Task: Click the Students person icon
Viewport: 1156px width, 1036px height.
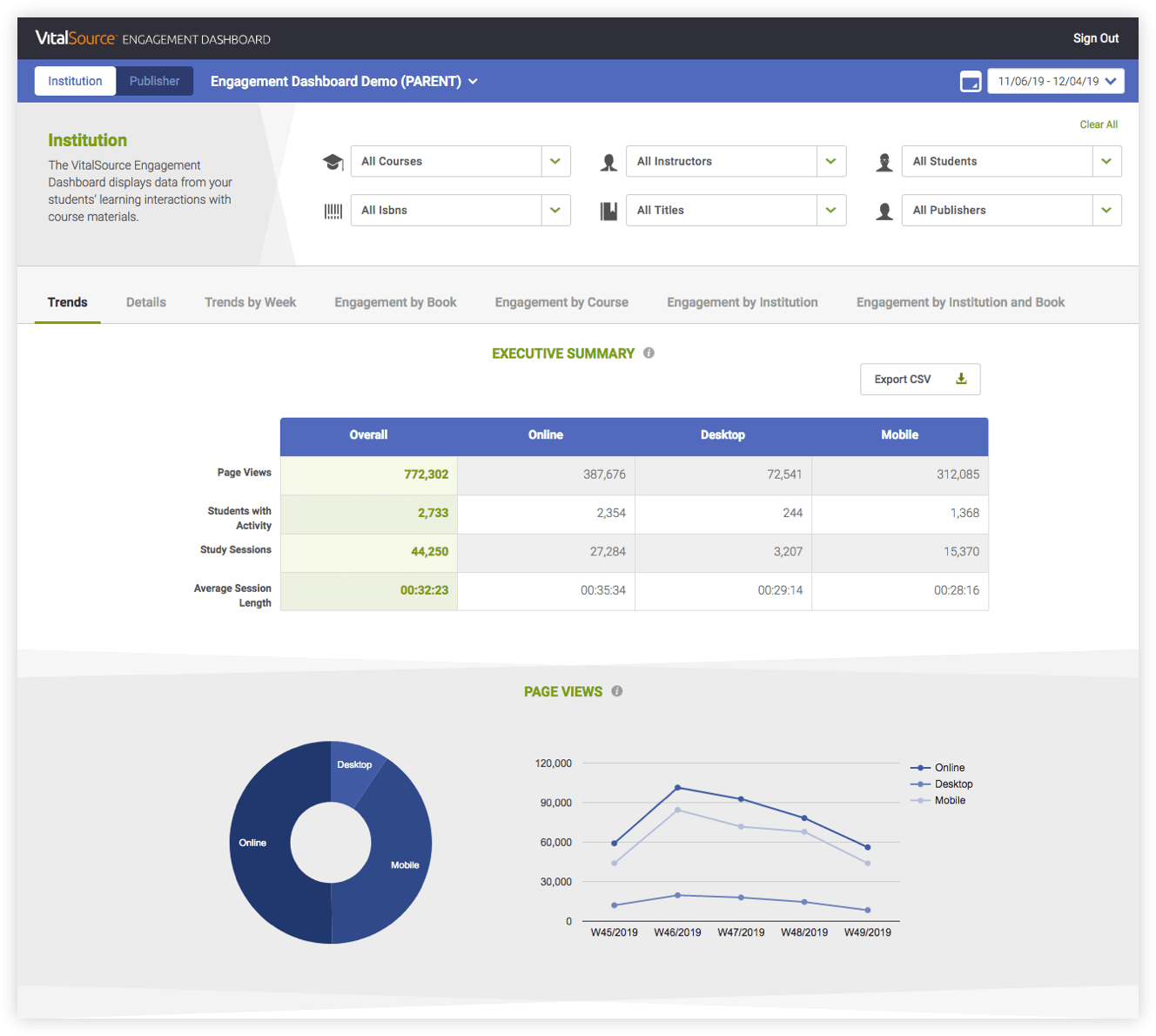Action: click(x=884, y=162)
